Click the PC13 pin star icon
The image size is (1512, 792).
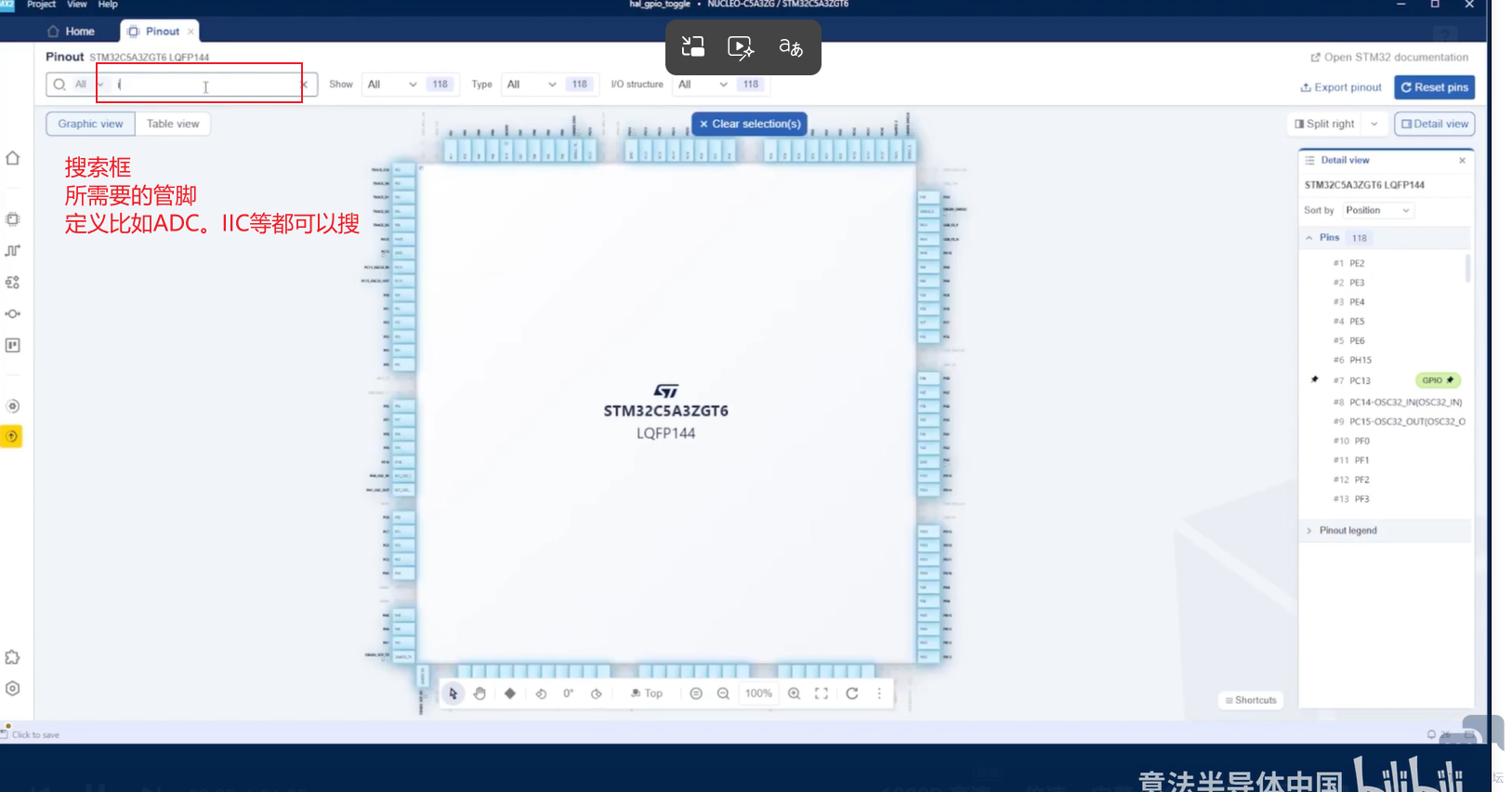(x=1315, y=379)
